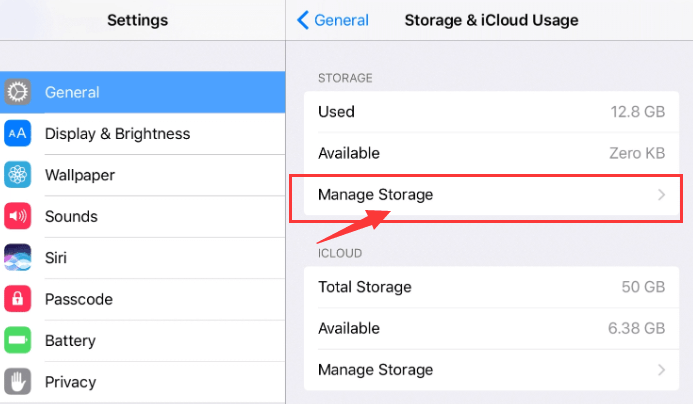
Task: Tap the back chevron arrow in header
Action: [302, 20]
